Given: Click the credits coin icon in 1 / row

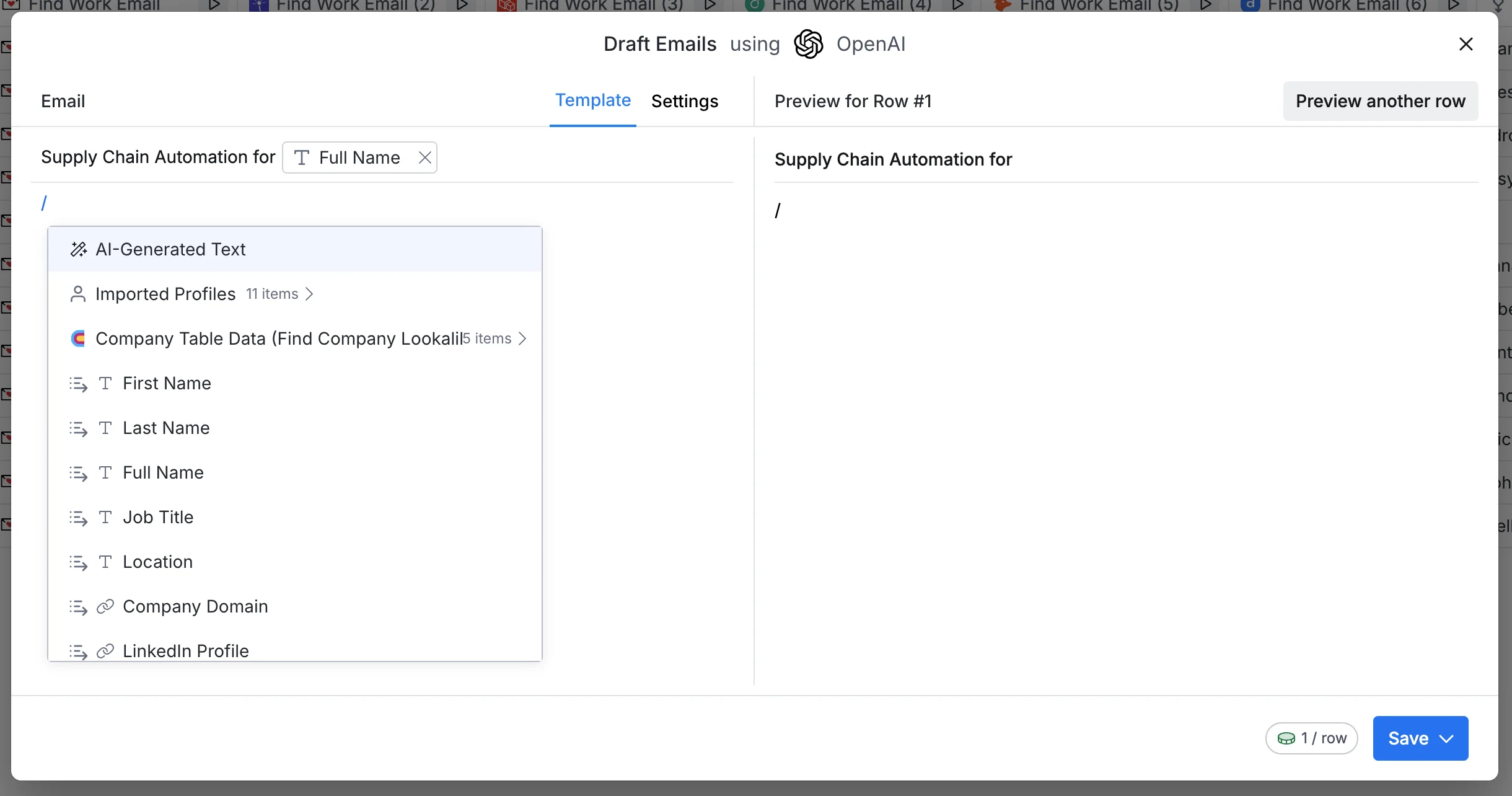Looking at the screenshot, I should click(1286, 738).
